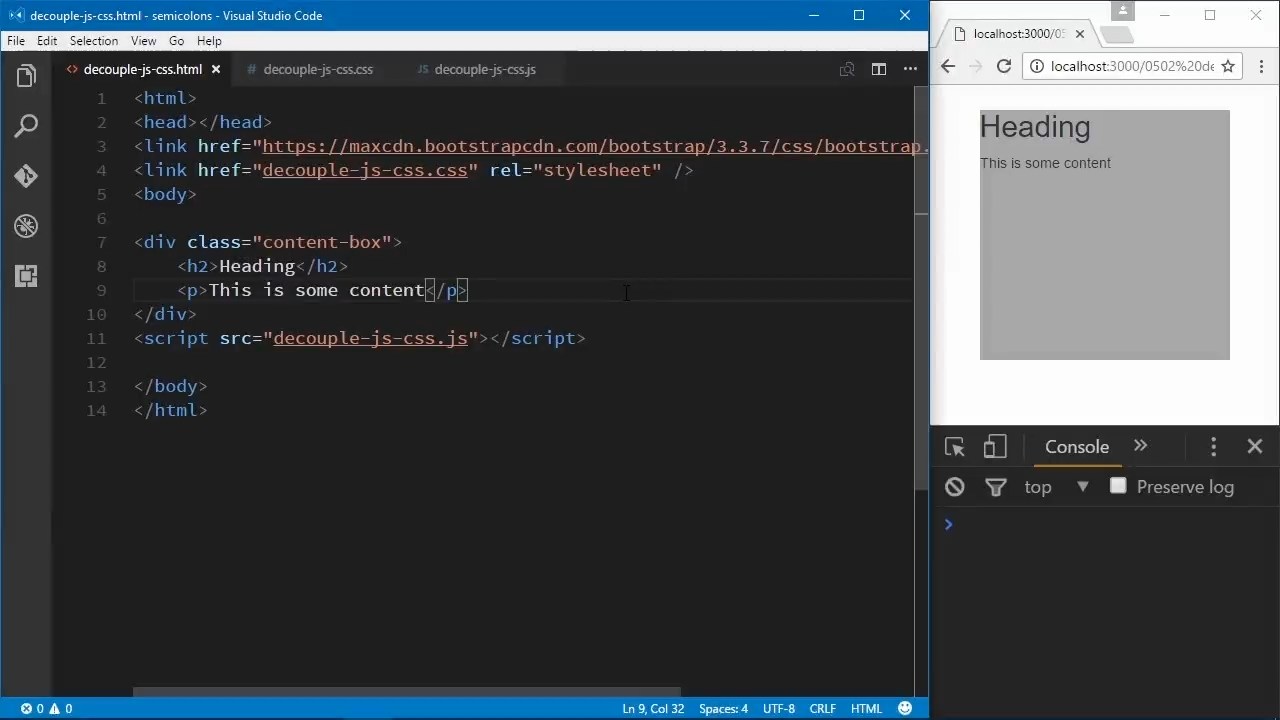Reload the localhost page in Chrome
Image resolution: width=1280 pixels, height=720 pixels.
1004,66
